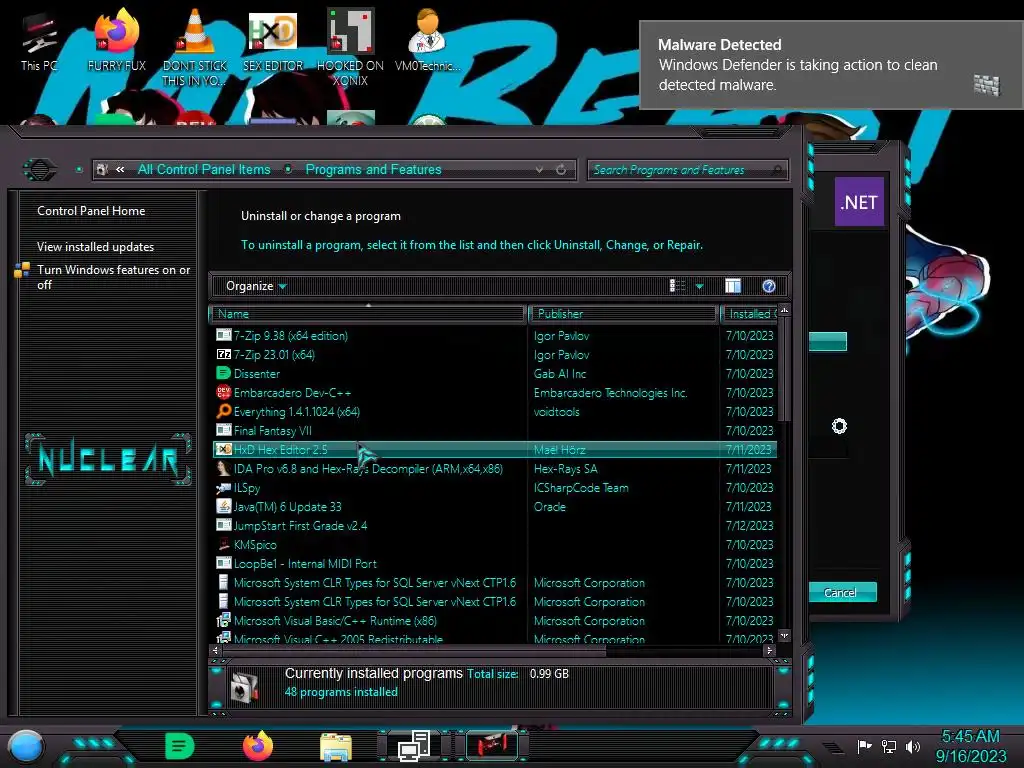Click the horizontal scrollbar left arrow
Screen dimensions: 1024x768
coord(216,650)
